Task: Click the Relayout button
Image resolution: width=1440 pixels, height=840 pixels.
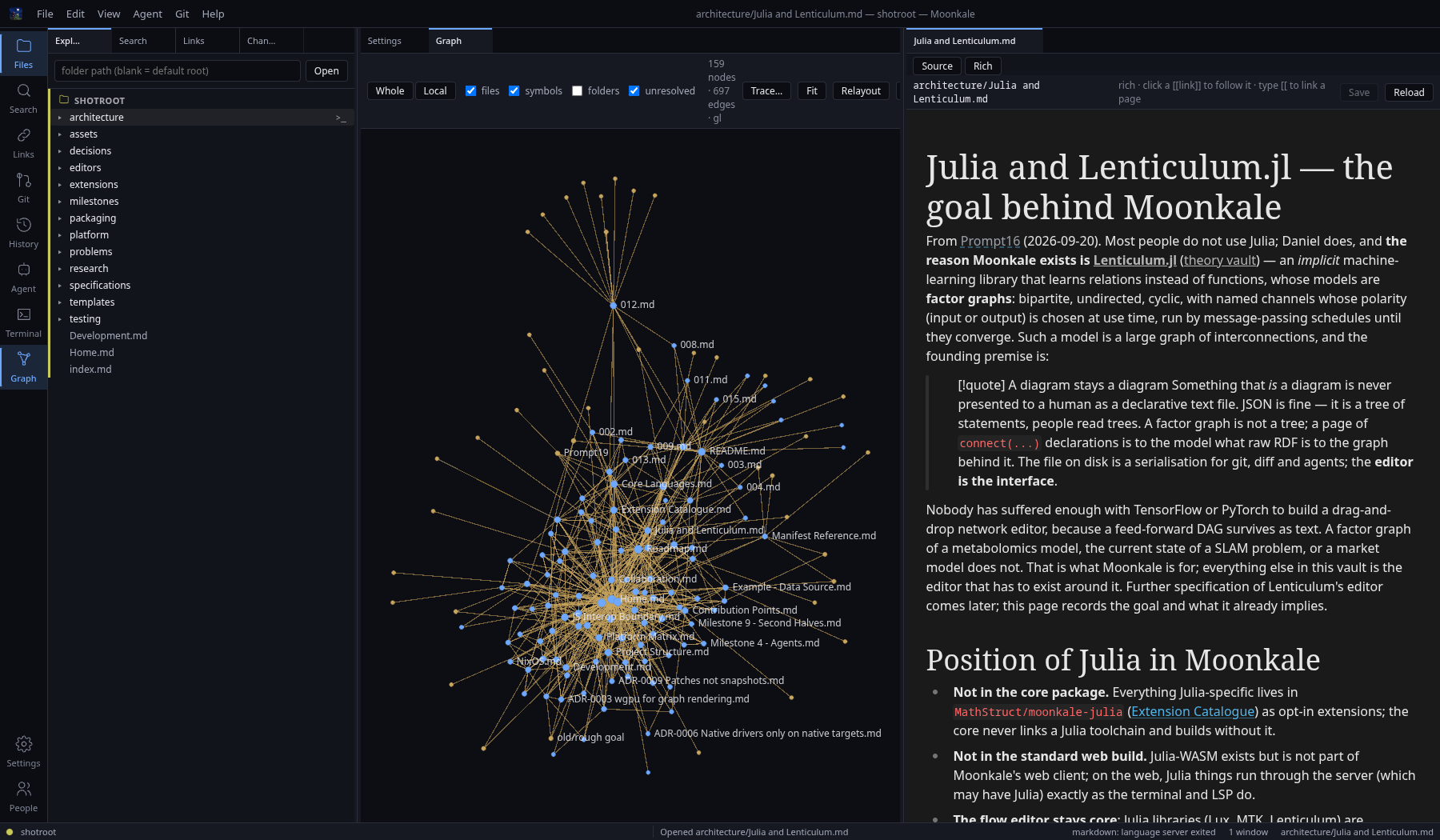Action: click(861, 91)
